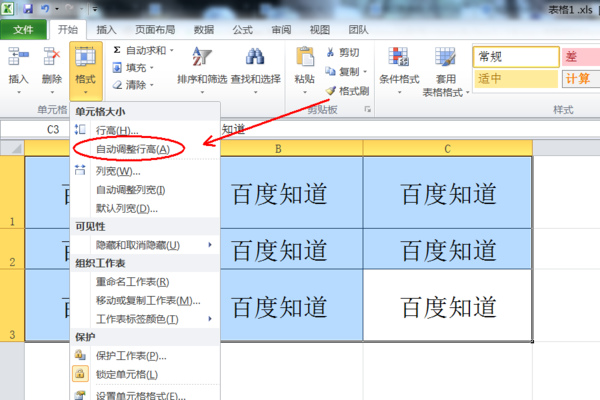Click the Protect Sheet icon in the menu
This screenshot has height=400, width=600.
(x=80, y=355)
